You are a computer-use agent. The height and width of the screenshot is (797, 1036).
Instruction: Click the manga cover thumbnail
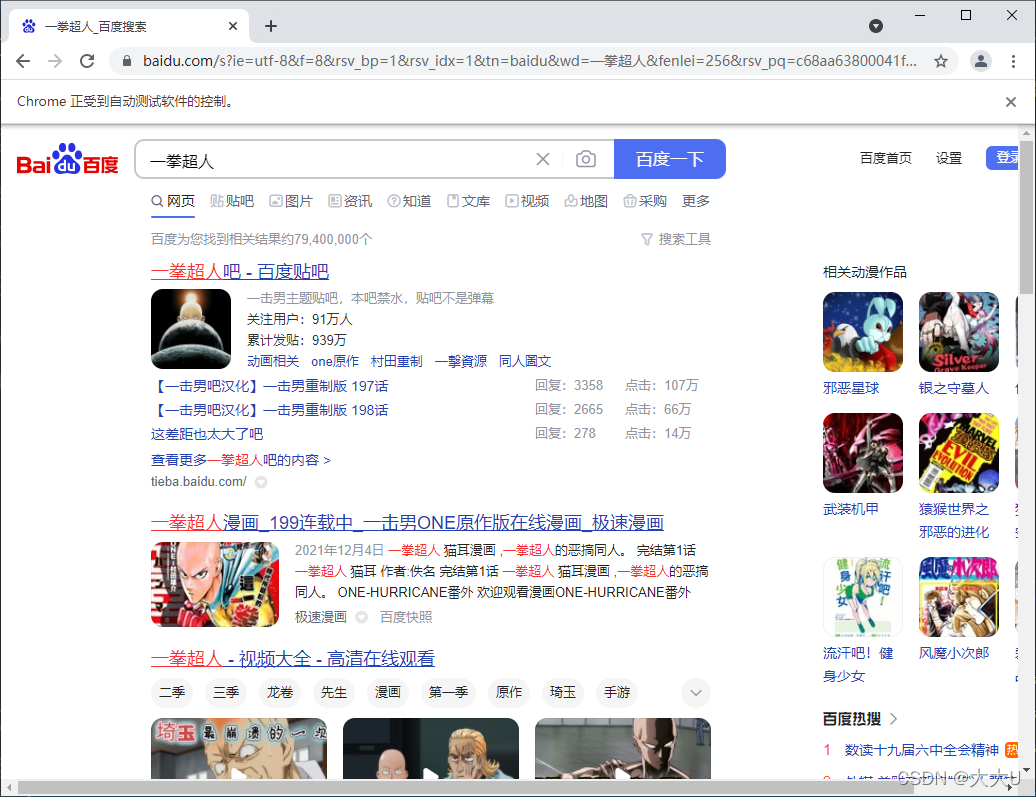215,584
